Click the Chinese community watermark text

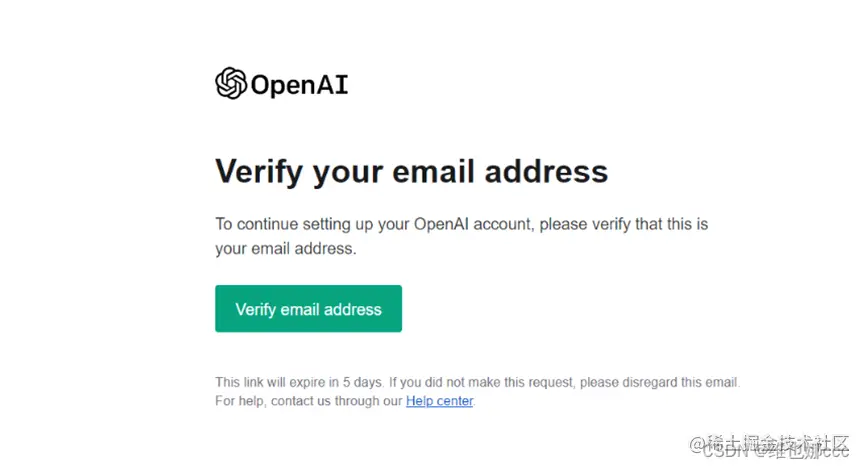[x=770, y=442]
